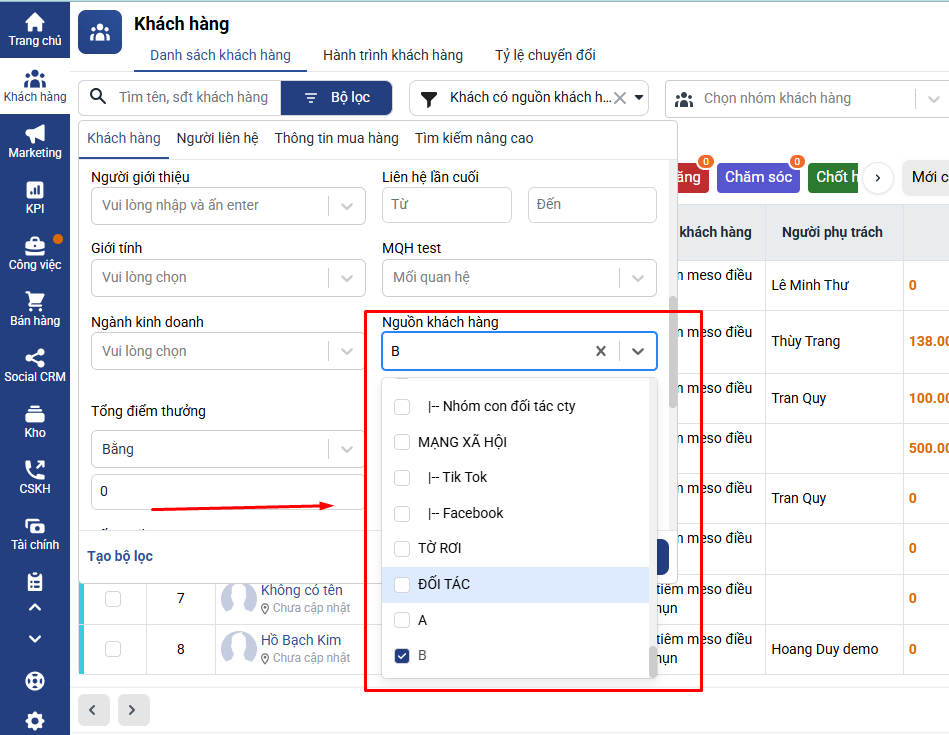Clear the Nguồn khách hàng selection

point(601,351)
